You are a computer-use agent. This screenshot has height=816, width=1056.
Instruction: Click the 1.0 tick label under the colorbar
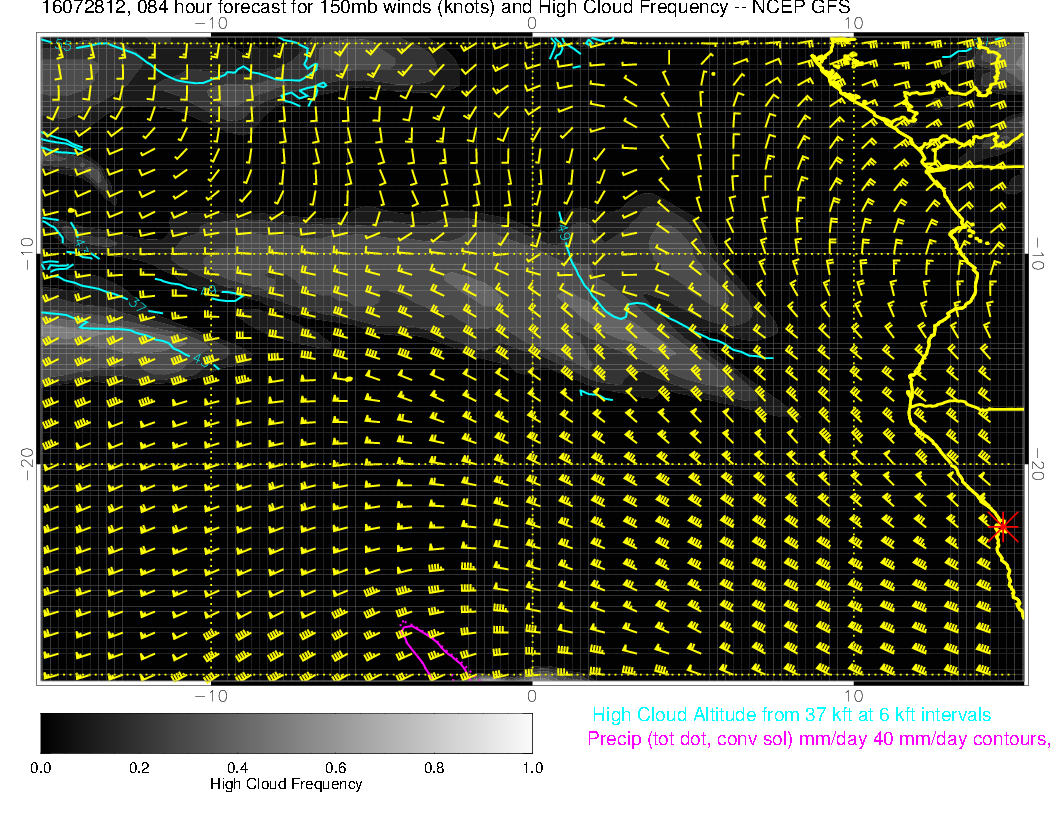click(x=531, y=768)
